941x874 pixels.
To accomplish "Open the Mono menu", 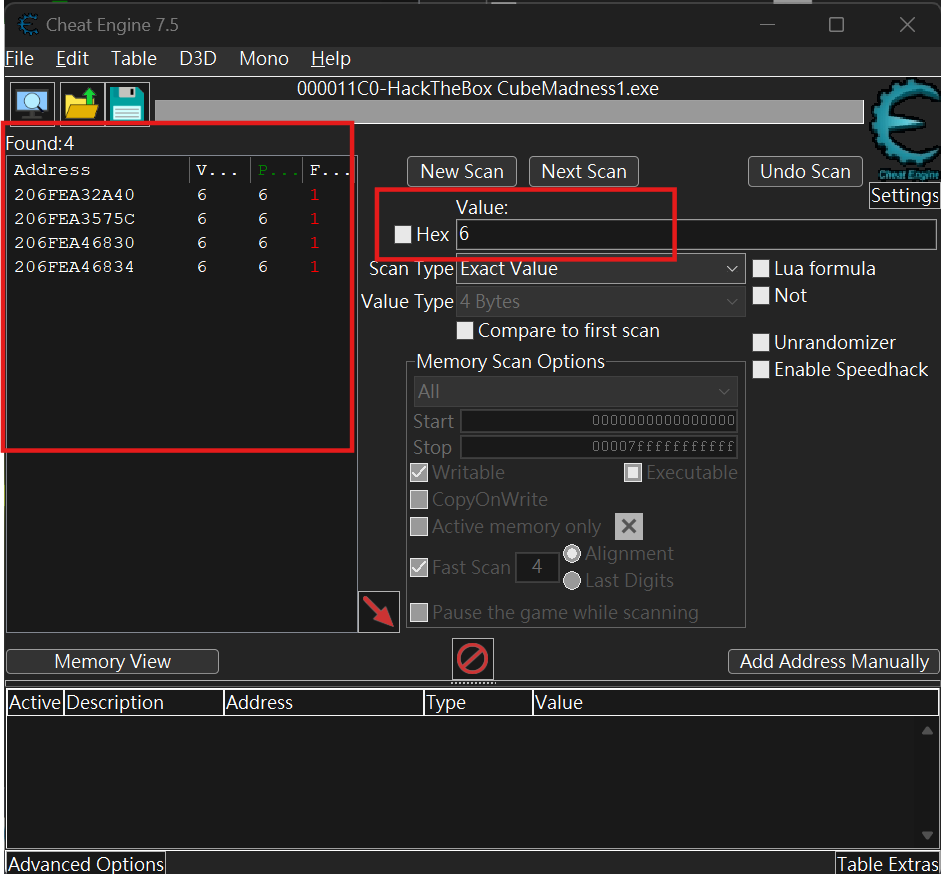I will [x=264, y=59].
